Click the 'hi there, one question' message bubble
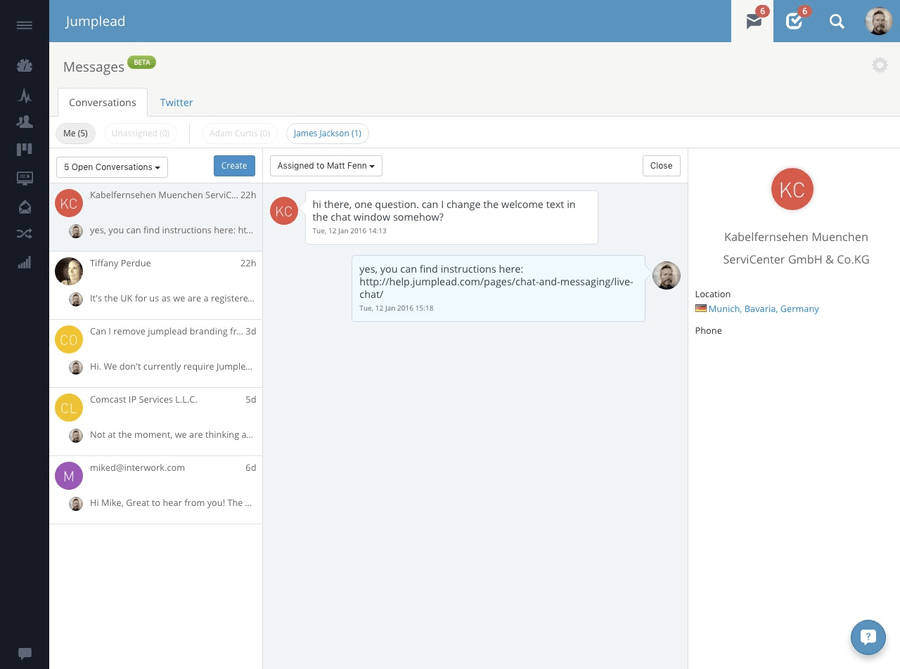The height and width of the screenshot is (669, 900). click(452, 217)
